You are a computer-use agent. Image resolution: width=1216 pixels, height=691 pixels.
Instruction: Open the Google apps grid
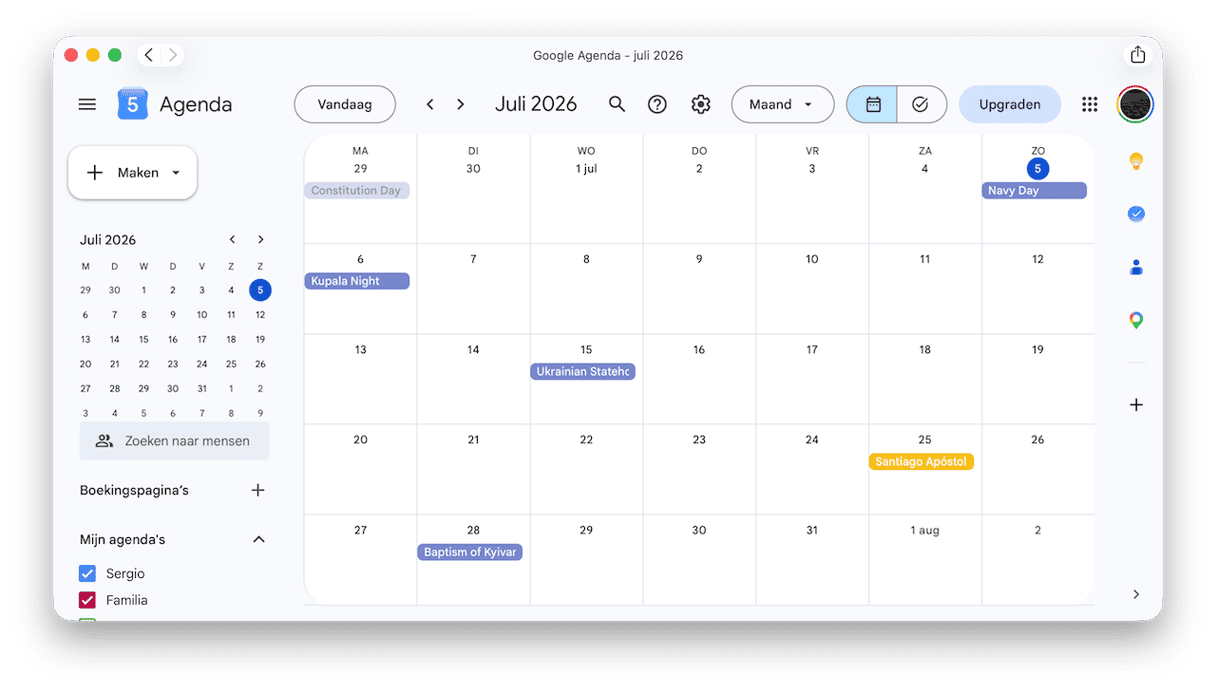1090,104
